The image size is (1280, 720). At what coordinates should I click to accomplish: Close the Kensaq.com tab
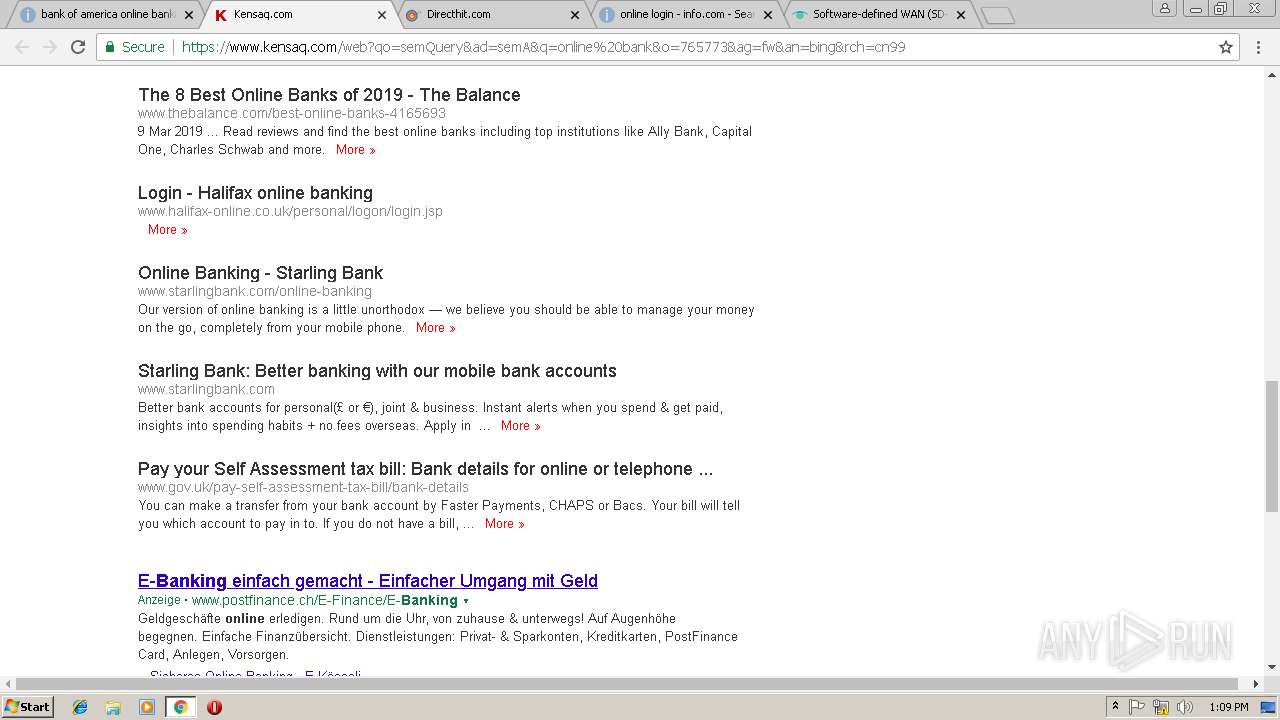(381, 15)
